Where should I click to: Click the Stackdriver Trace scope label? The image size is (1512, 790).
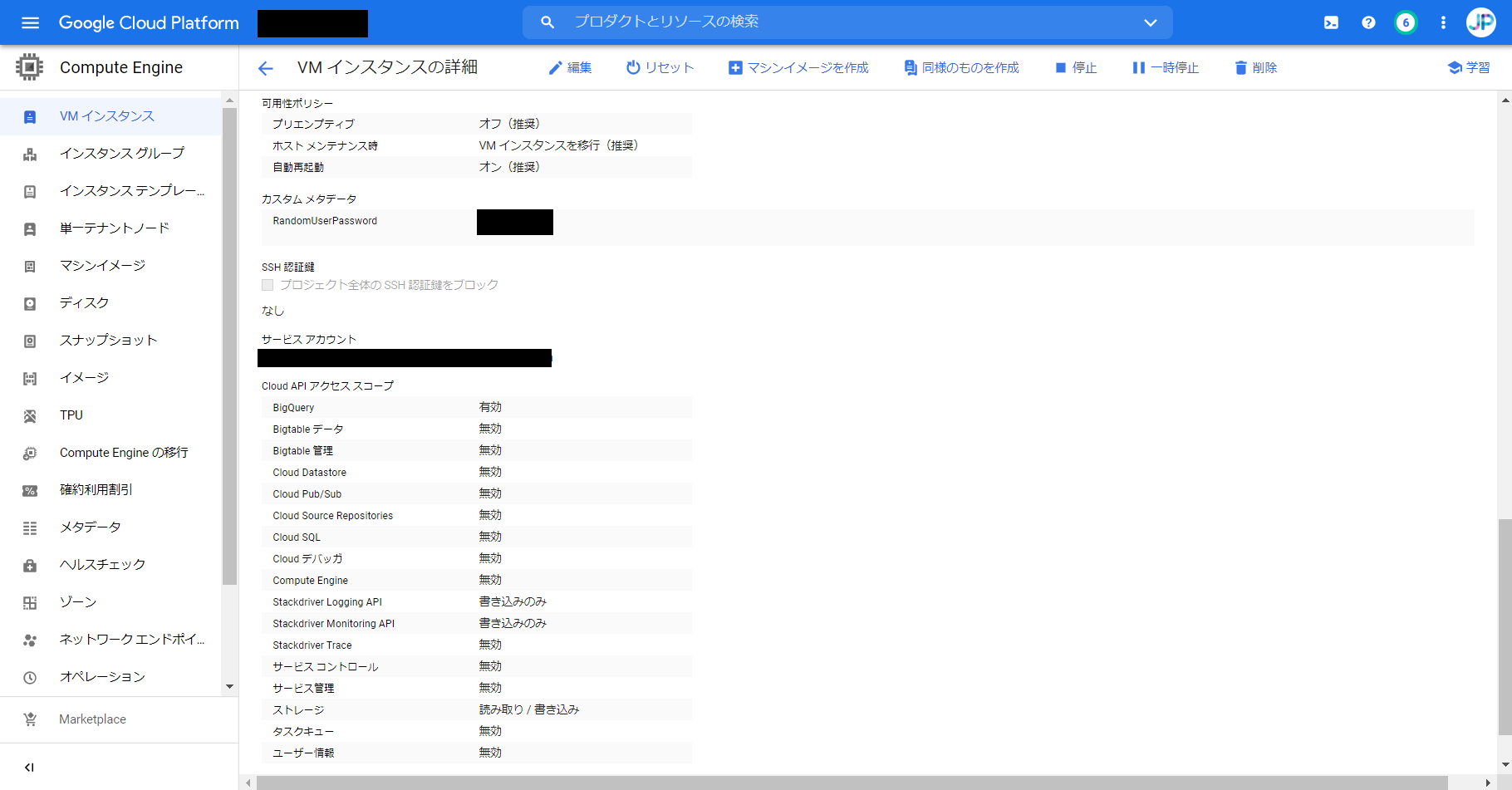tap(312, 645)
